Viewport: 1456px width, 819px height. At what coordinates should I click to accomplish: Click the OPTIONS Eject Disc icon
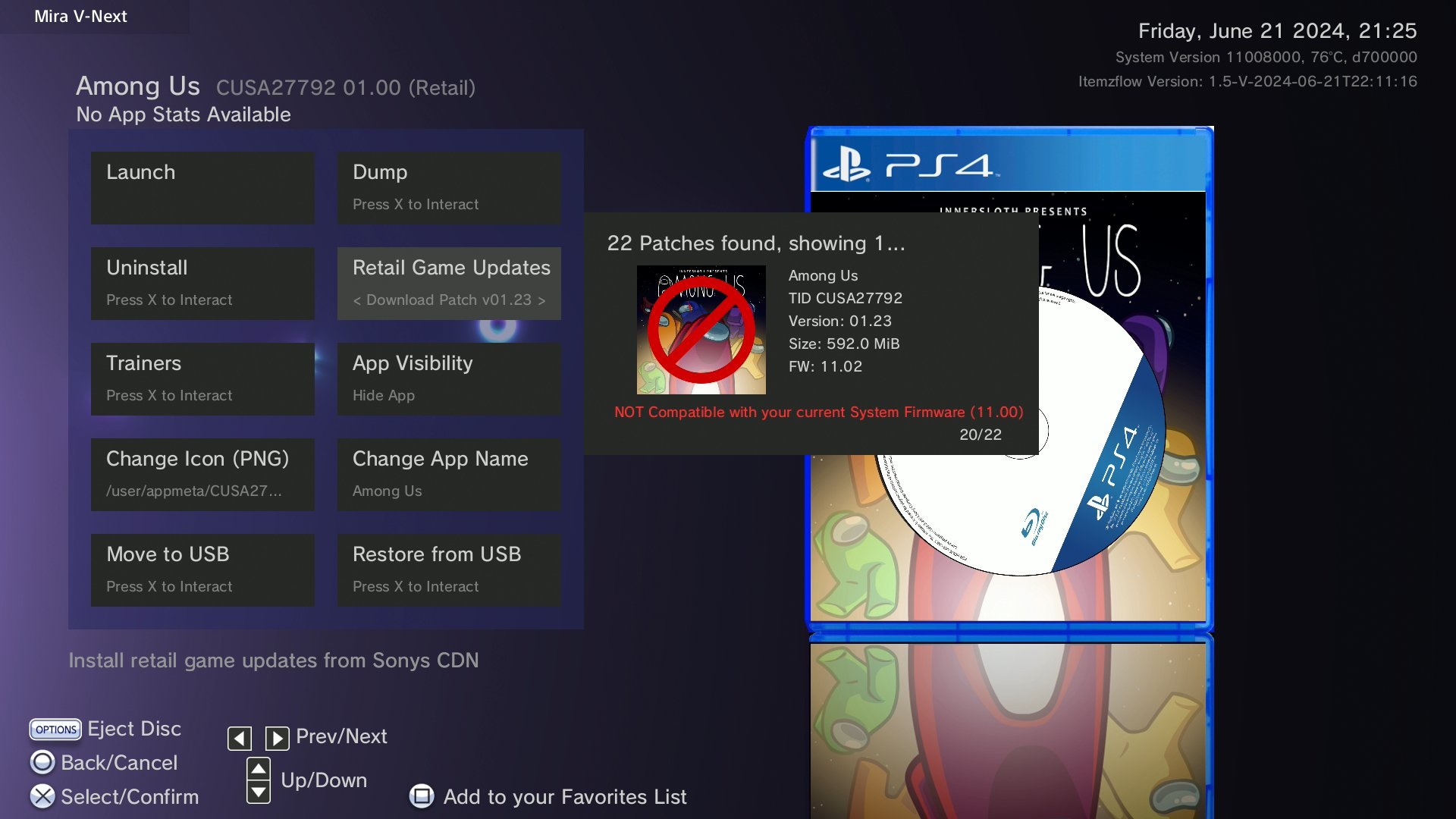pos(55,730)
